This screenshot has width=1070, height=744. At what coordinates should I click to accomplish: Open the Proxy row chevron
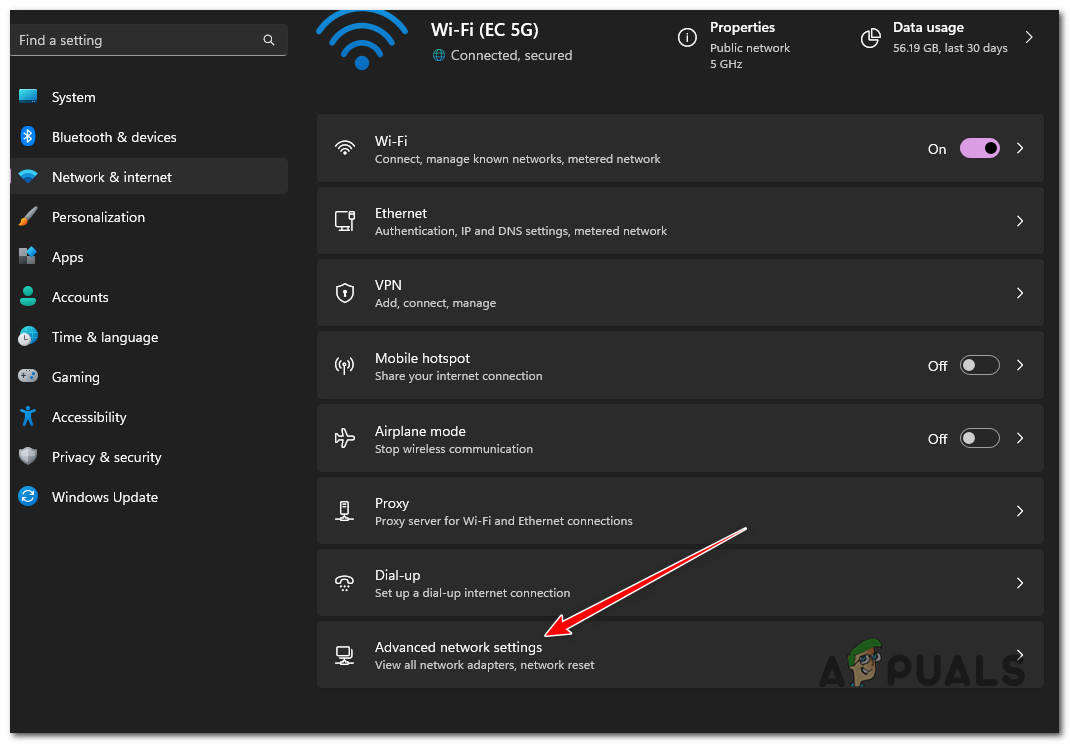click(1020, 511)
